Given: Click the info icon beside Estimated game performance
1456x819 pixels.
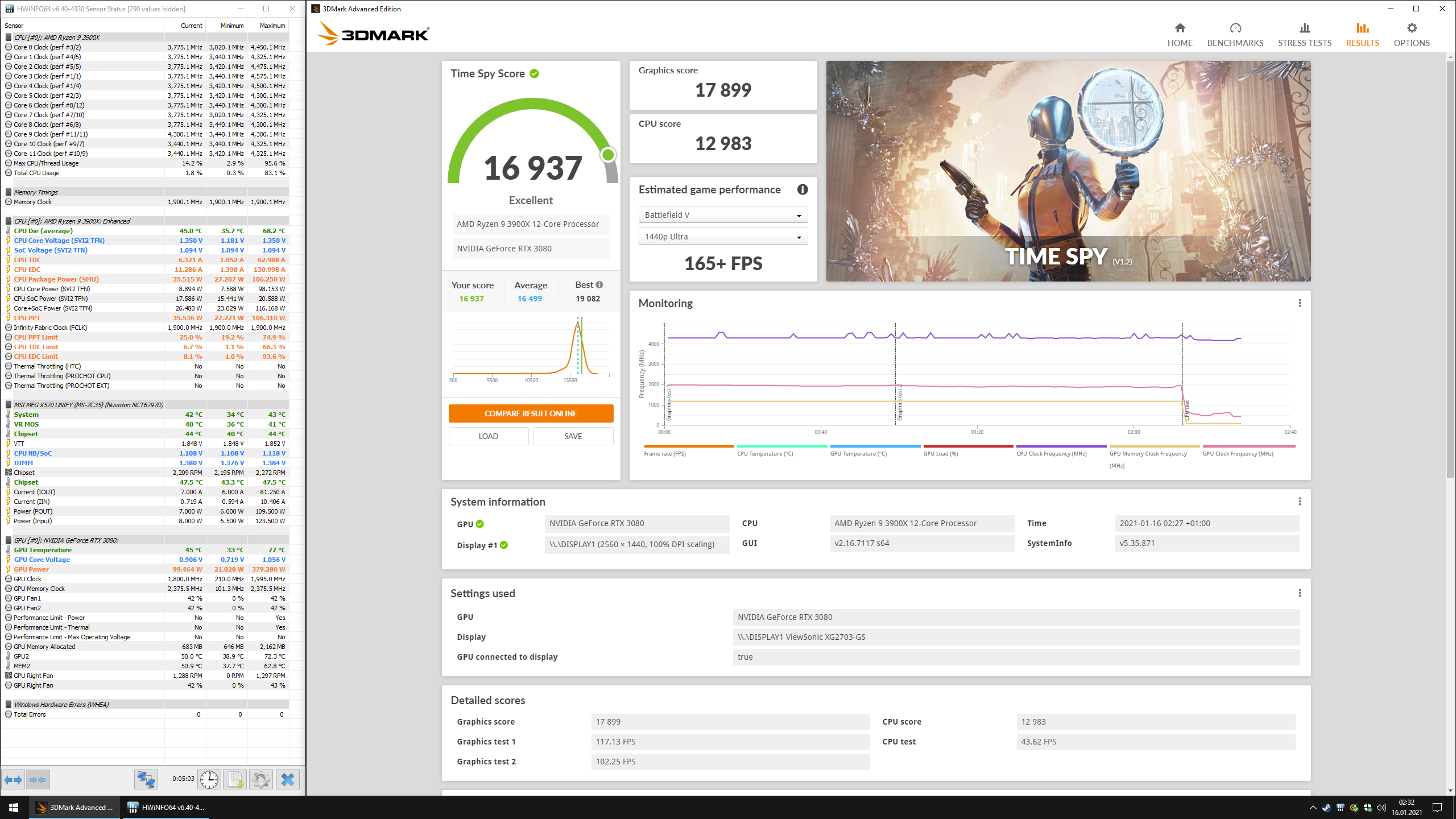Looking at the screenshot, I should [x=803, y=190].
